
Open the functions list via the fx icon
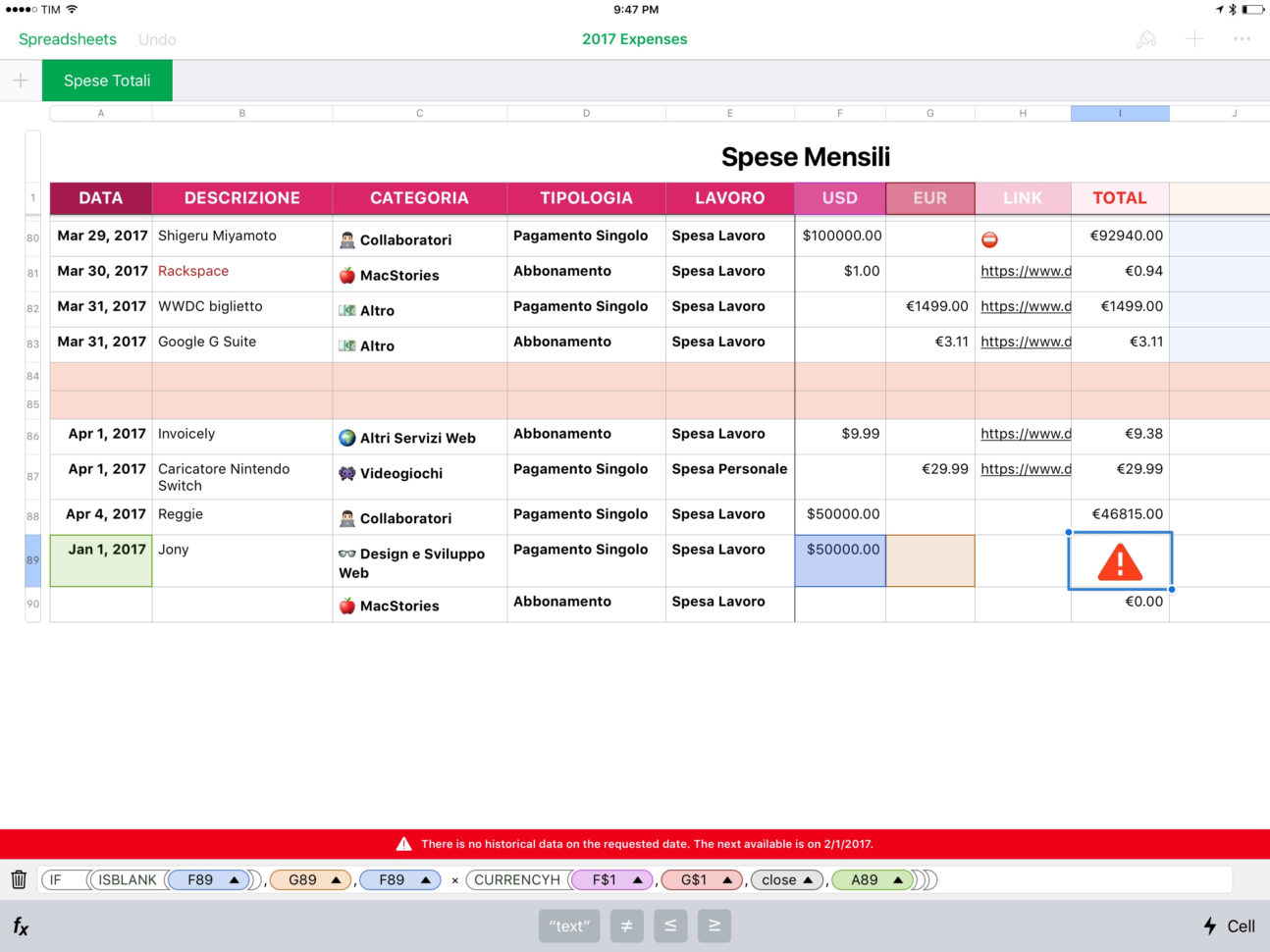pyautogui.click(x=22, y=926)
